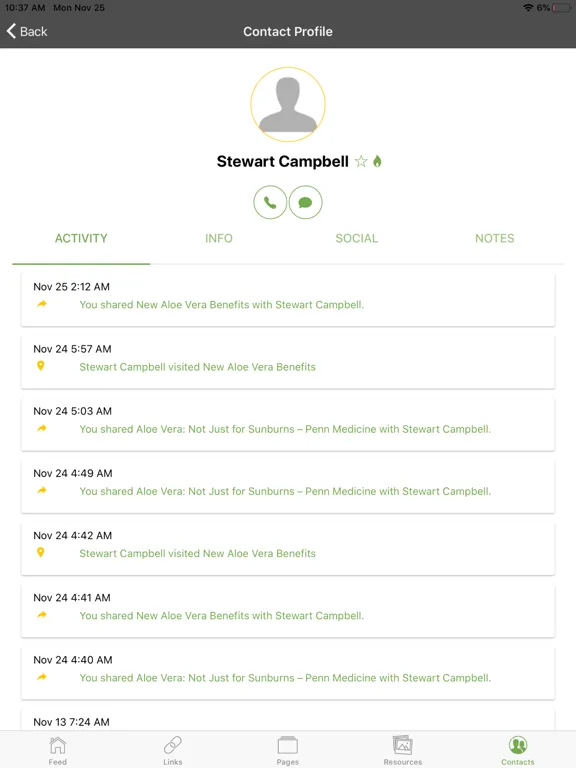Select the ACTIVITY tab
The width and height of the screenshot is (576, 768).
pyautogui.click(x=81, y=239)
